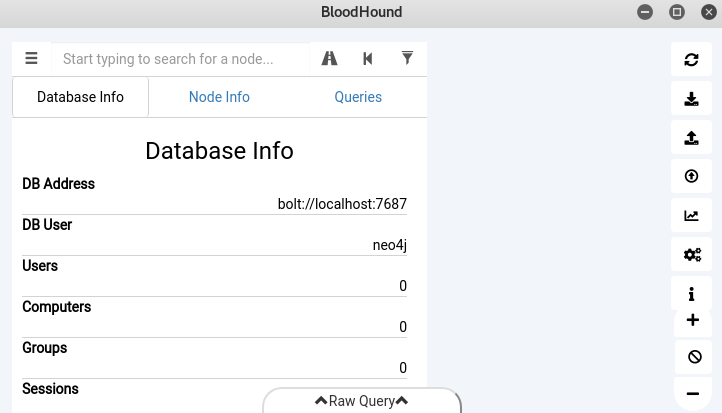The image size is (722, 413).
Task: Refresh the graph view
Action: (691, 59)
